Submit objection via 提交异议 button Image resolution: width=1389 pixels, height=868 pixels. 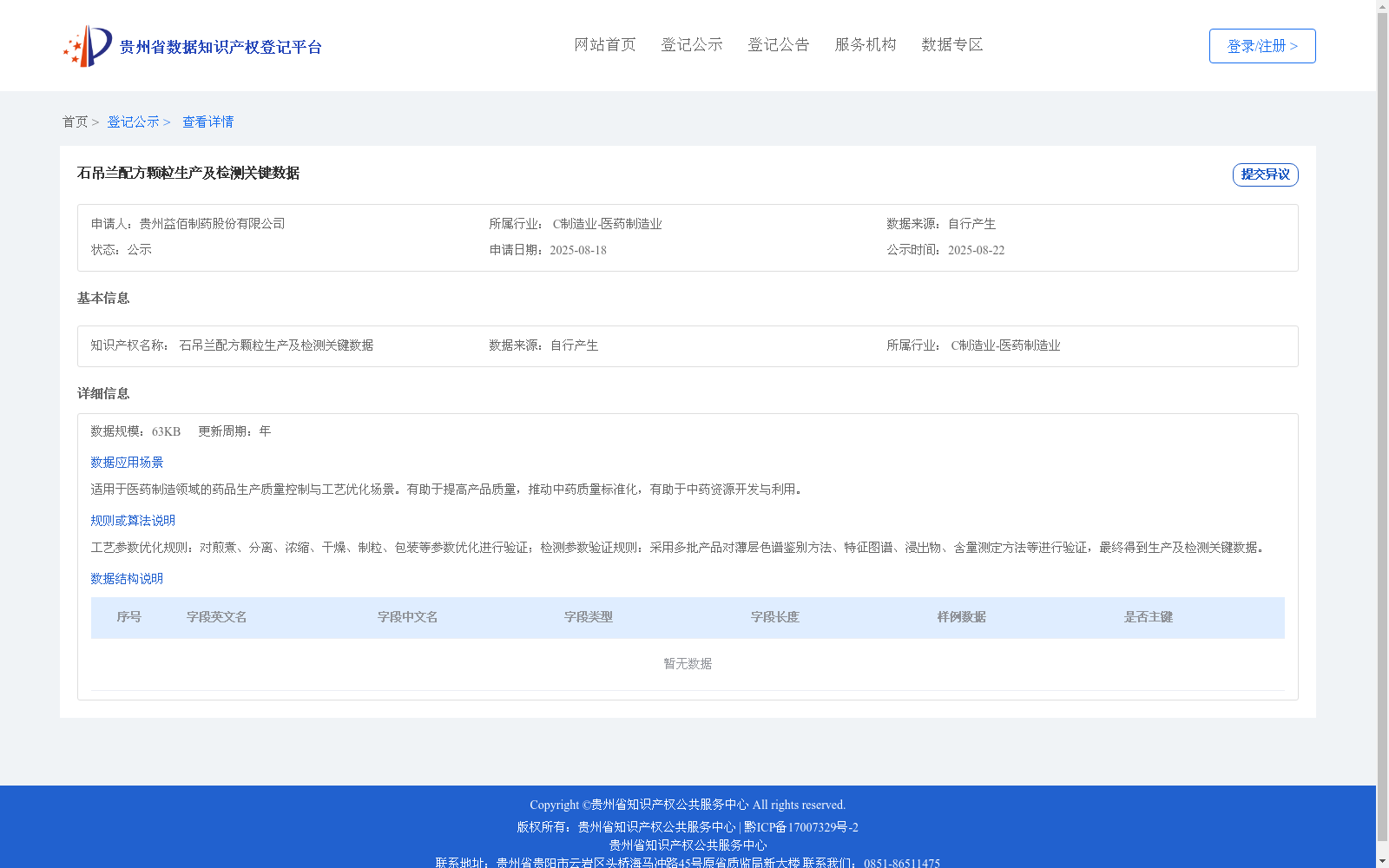pyautogui.click(x=1266, y=174)
